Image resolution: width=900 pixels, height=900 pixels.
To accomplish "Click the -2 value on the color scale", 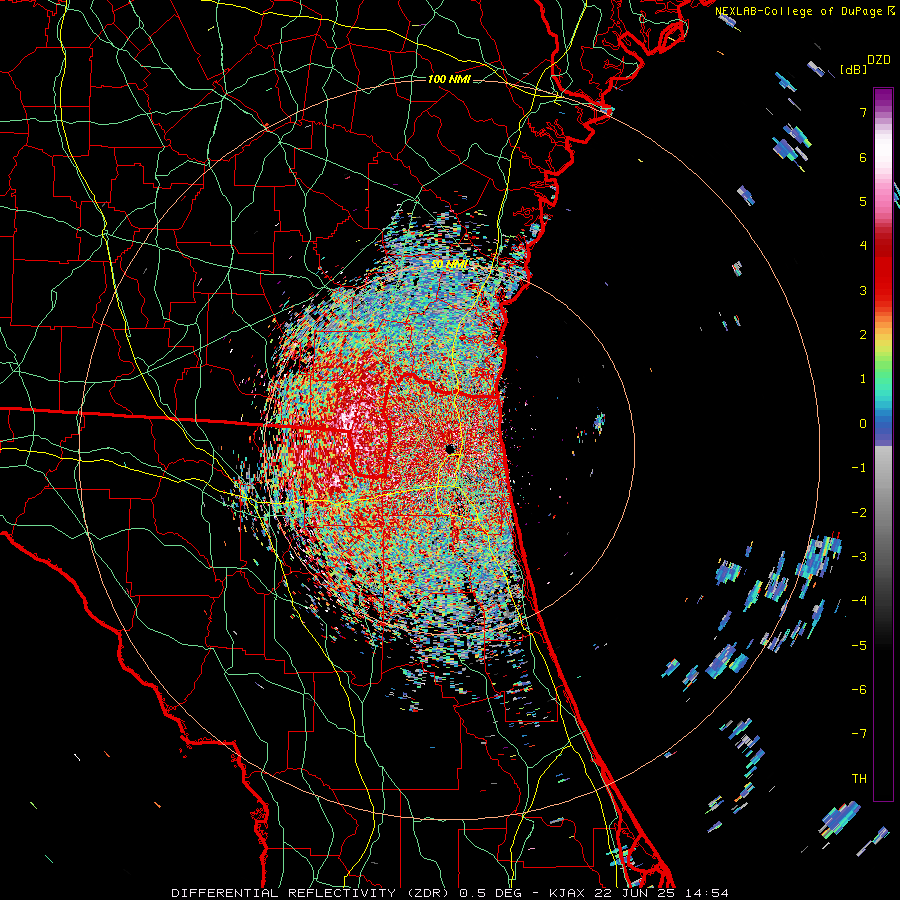I will 859,513.
